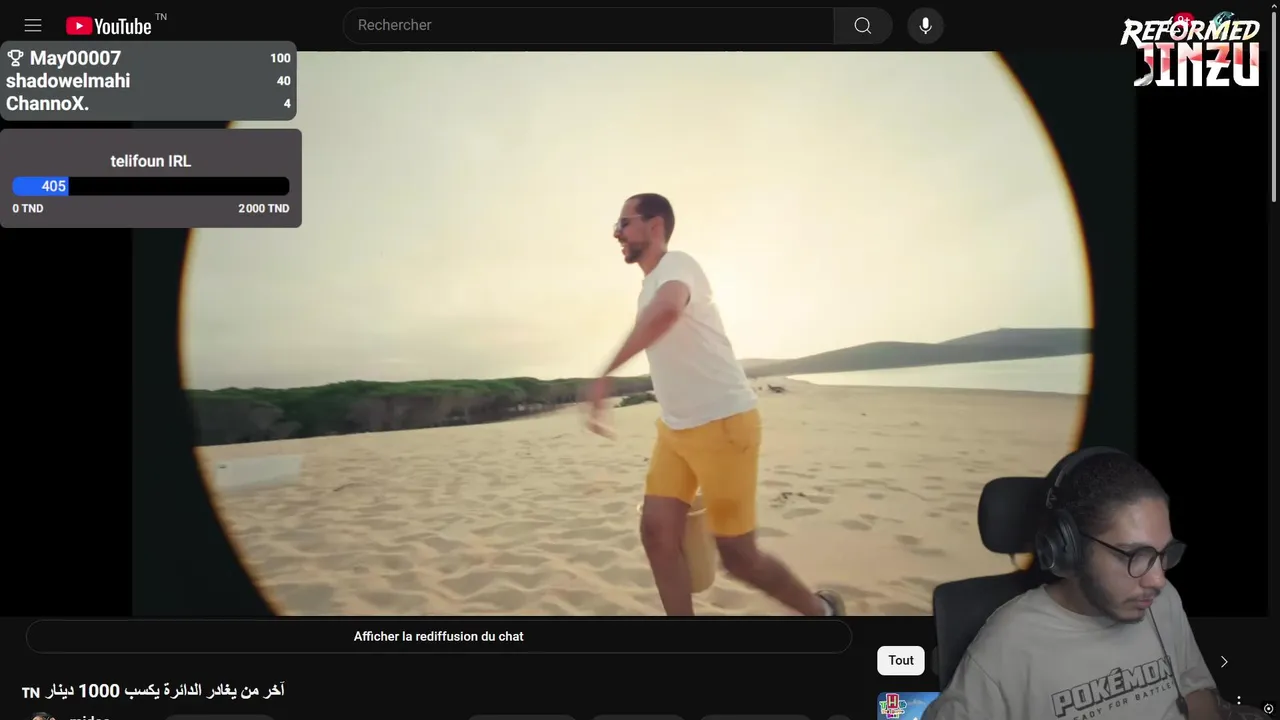This screenshot has height=720, width=1280.
Task: Click the Rechercher search field
Action: point(589,25)
